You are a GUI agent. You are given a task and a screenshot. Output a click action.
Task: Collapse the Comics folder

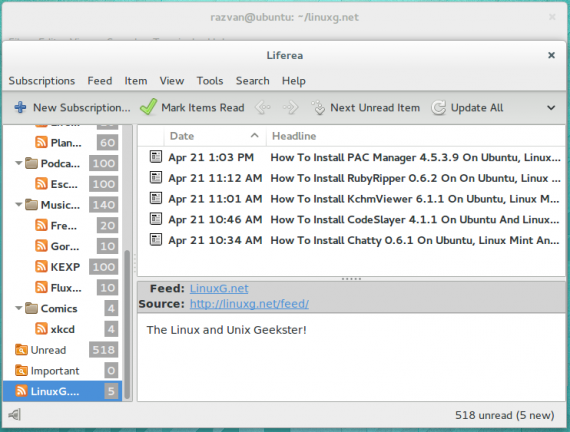tap(19, 308)
